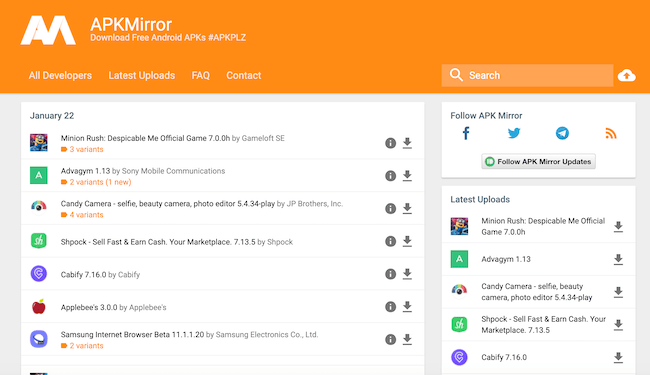Download Advagym in Latest Uploads sidebar
650x375 pixels.
tap(618, 259)
